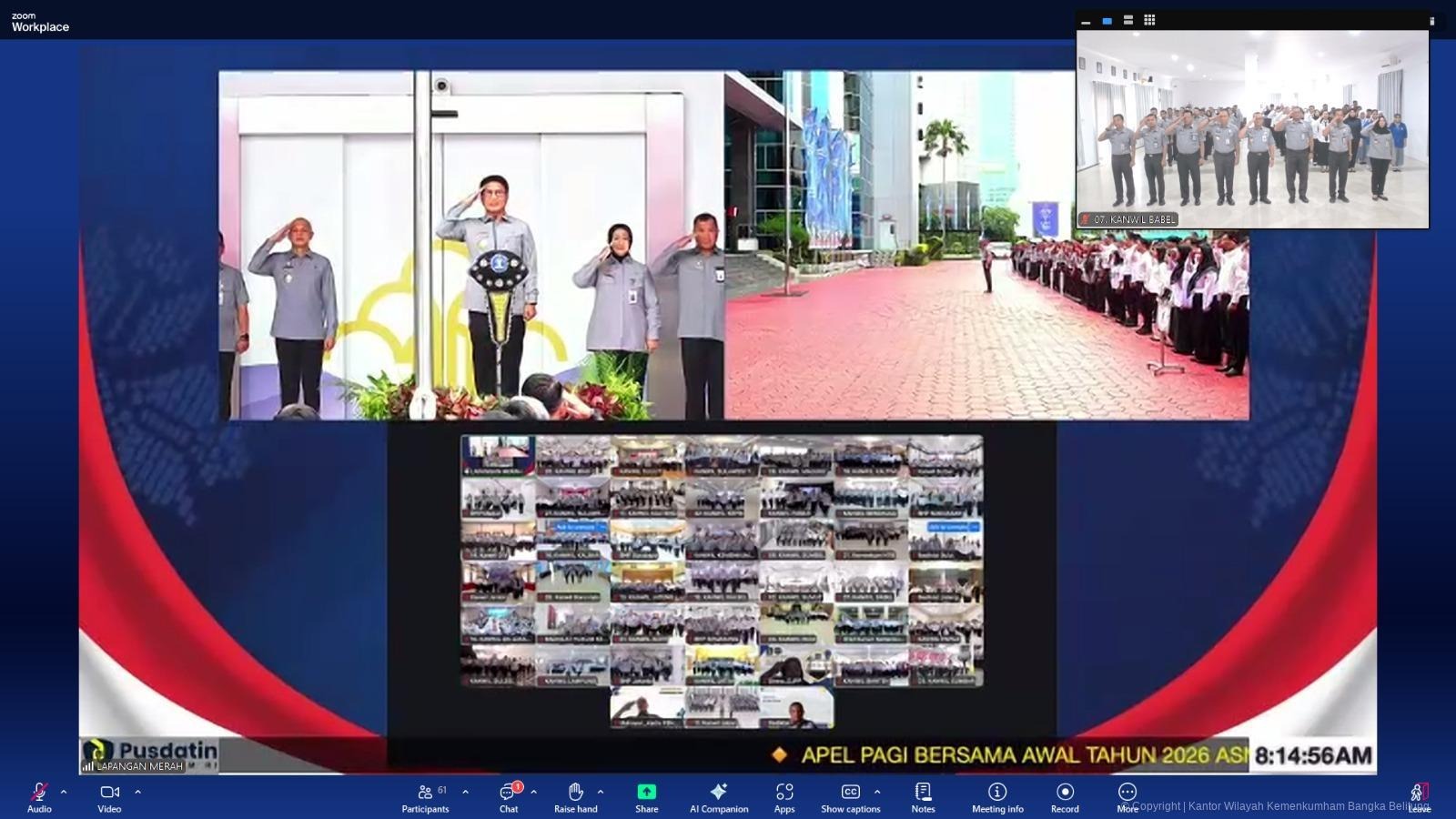Open Notes
1456x819 pixels.
pyautogui.click(x=923, y=793)
